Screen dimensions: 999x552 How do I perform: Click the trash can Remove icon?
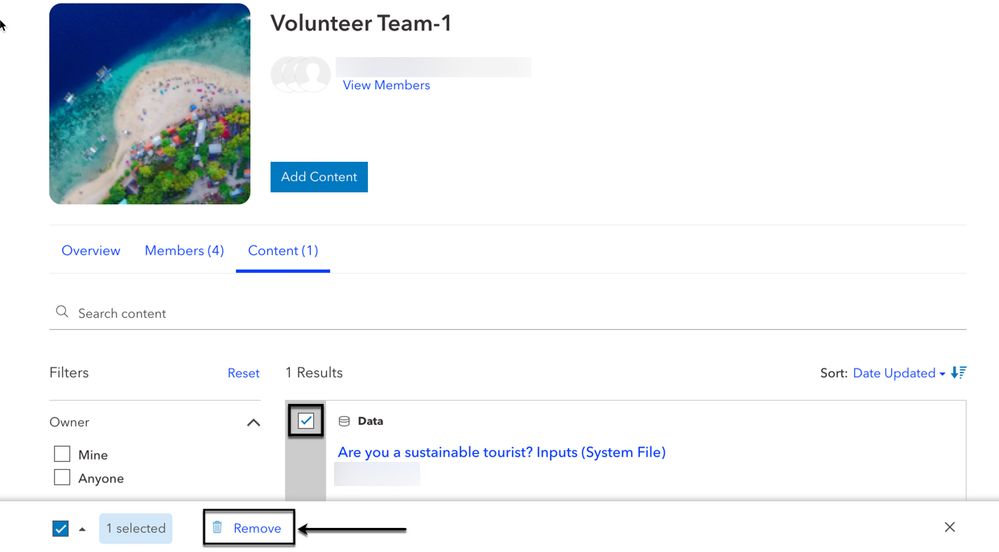(x=217, y=528)
